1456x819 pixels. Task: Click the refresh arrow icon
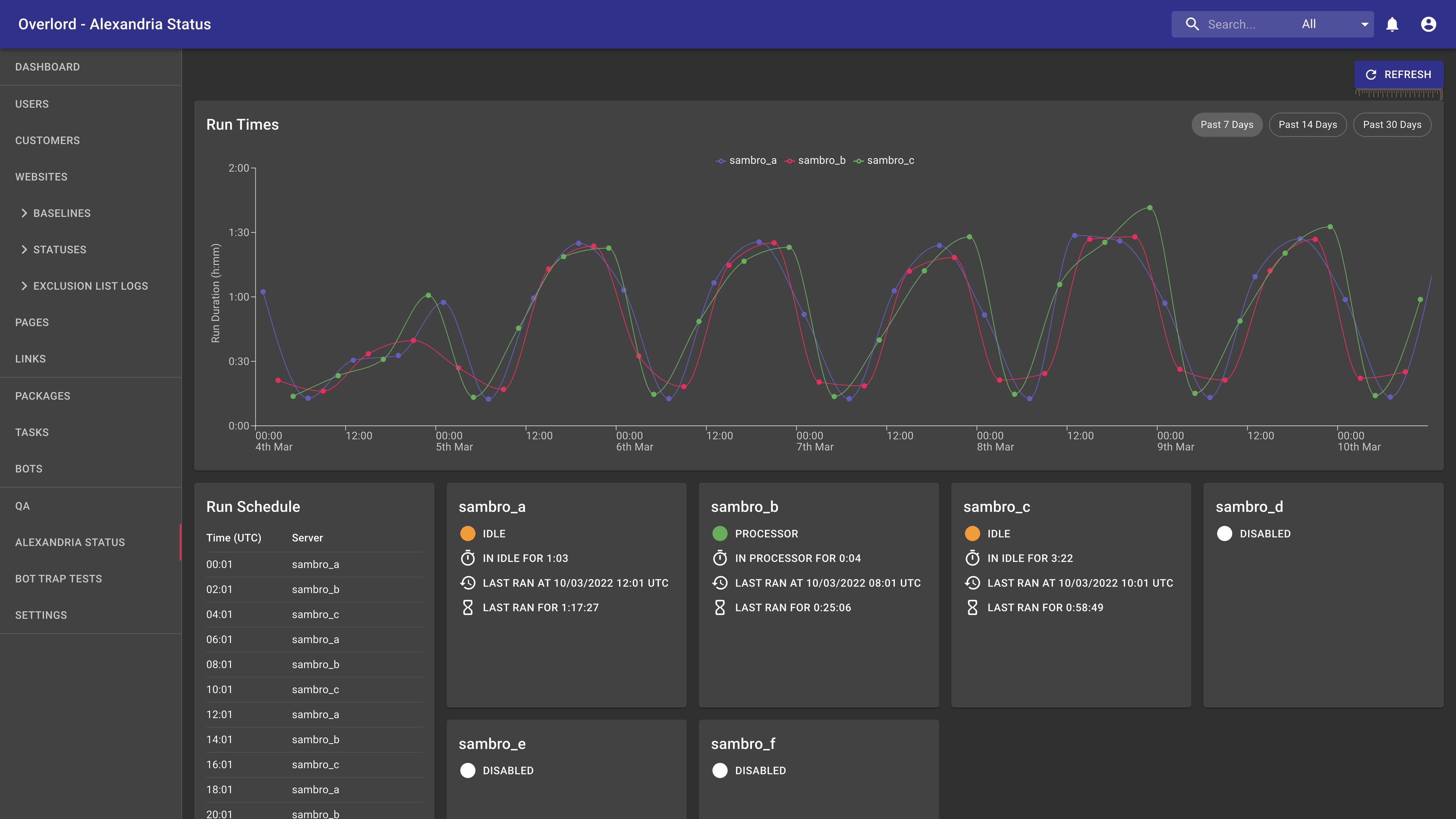click(1371, 75)
